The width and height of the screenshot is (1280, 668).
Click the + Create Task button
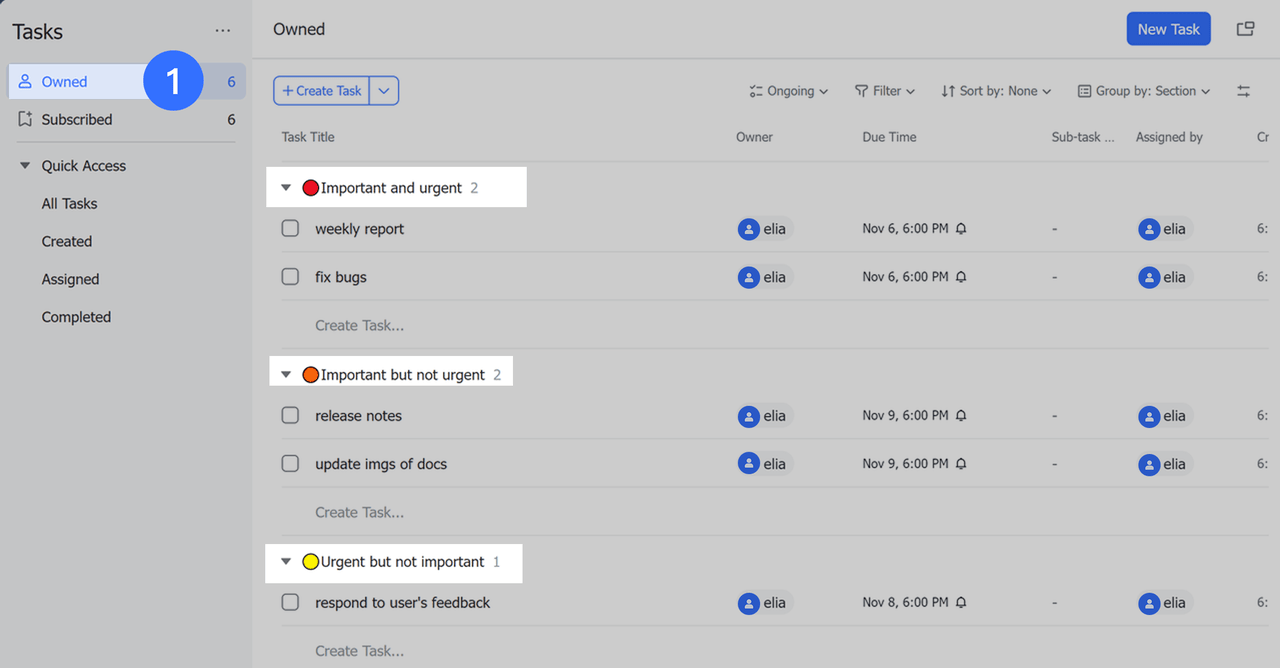coord(322,91)
